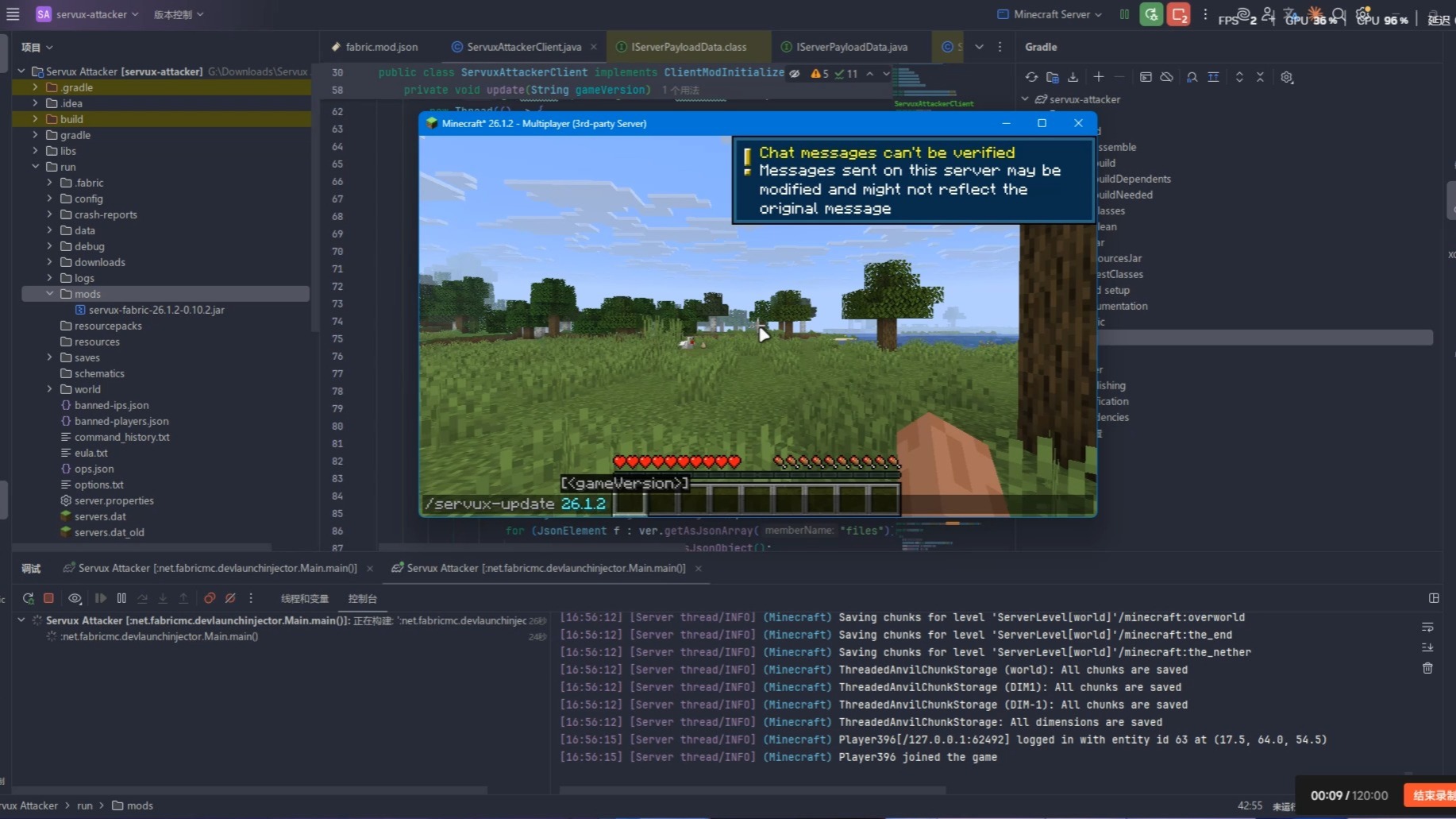The image size is (1456, 819).
Task: Click the Minecraft chat command input field
Action: pos(758,504)
